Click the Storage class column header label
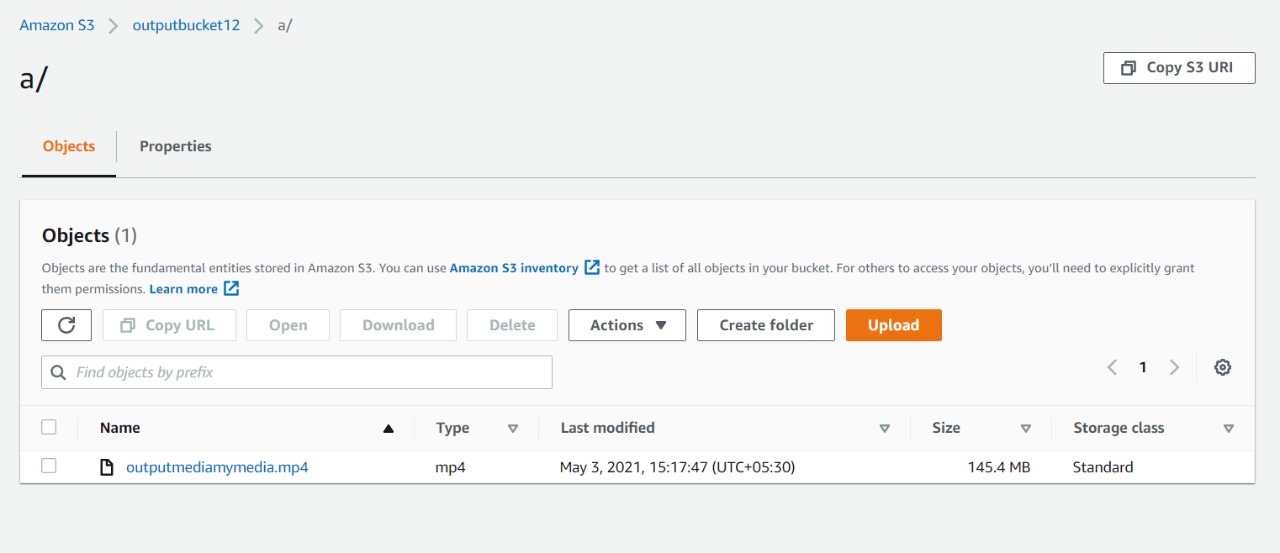This screenshot has height=553, width=1280. tap(1119, 428)
